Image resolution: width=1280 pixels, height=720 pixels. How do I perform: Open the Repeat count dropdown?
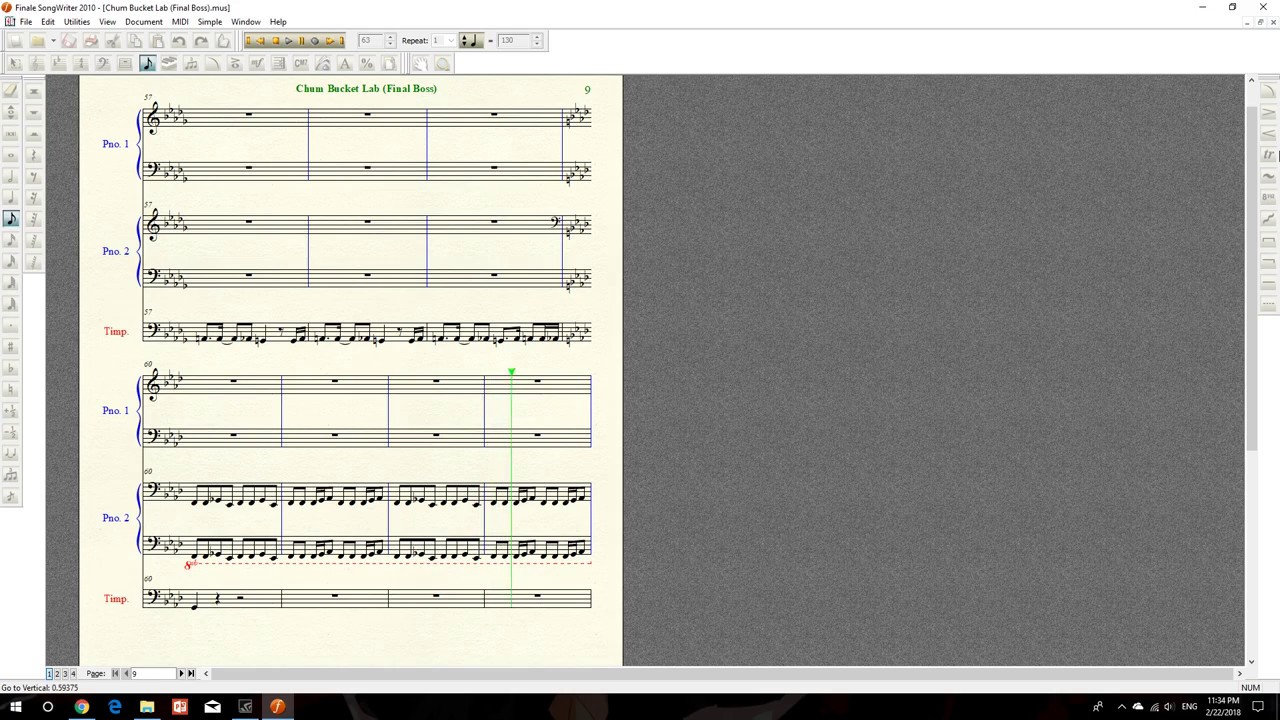pyautogui.click(x=451, y=41)
